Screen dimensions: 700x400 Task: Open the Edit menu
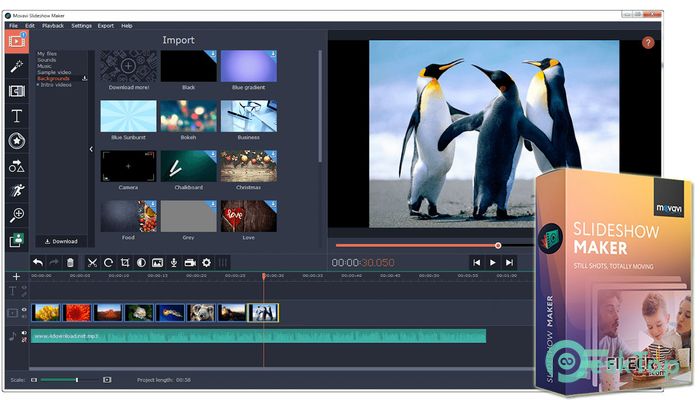coord(30,26)
